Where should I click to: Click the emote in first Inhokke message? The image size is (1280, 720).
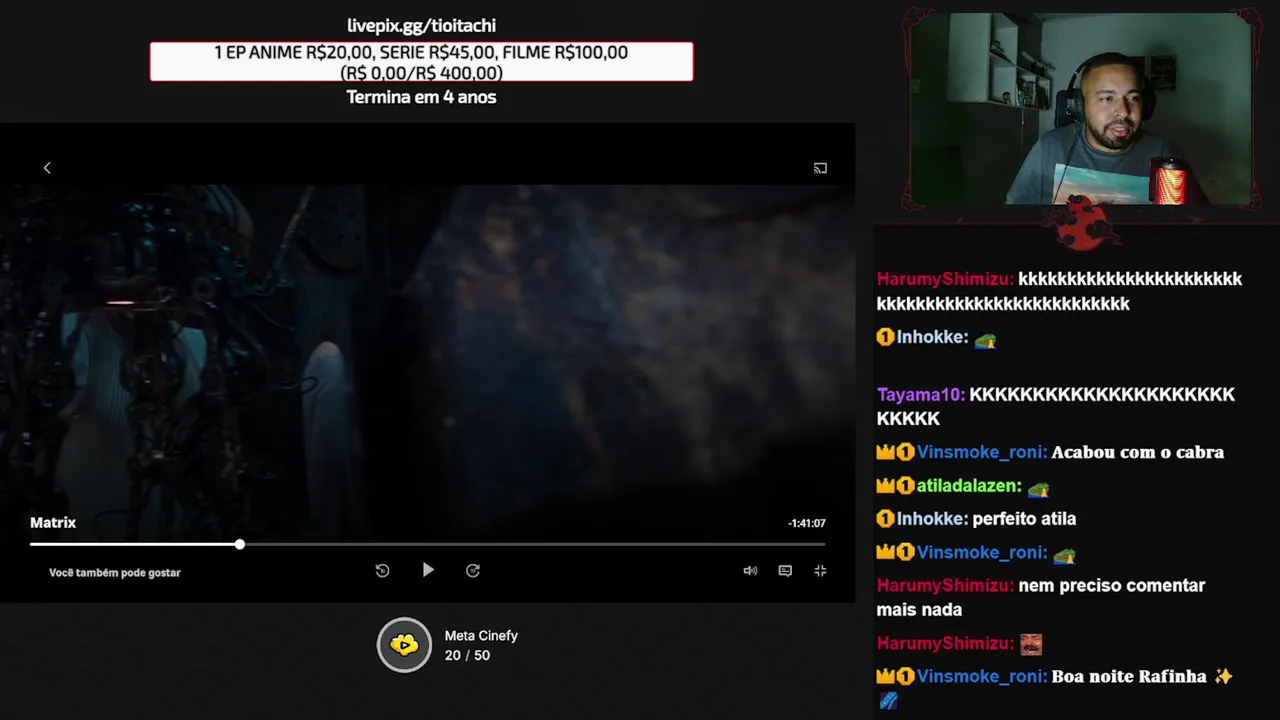click(985, 340)
